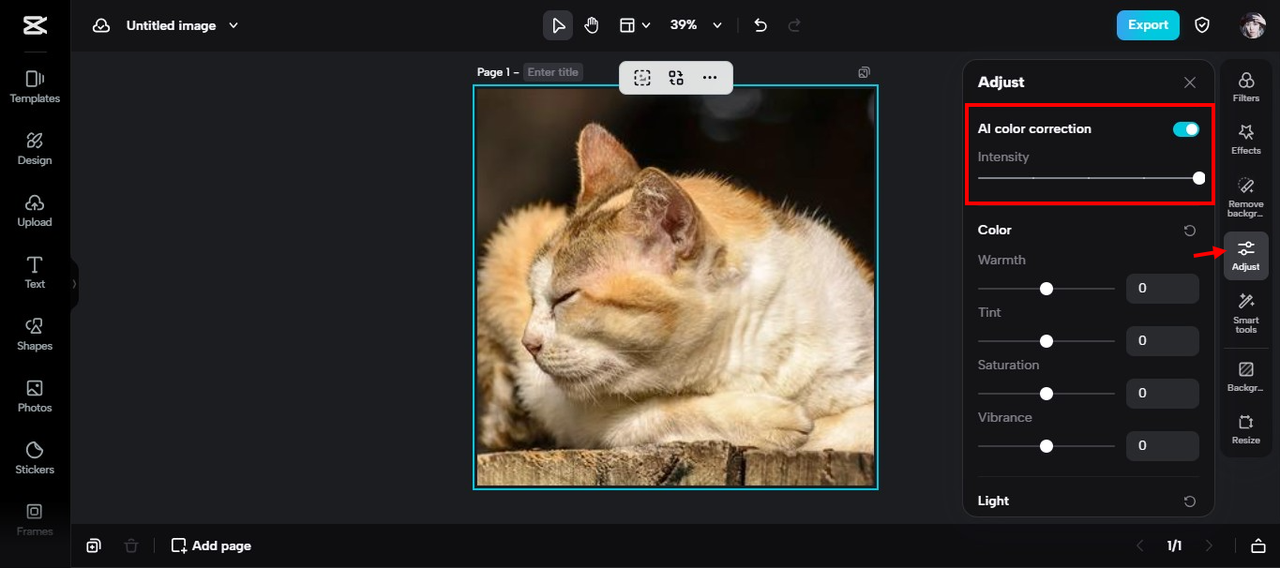Click the AI Intensity slider handle
1280x568 pixels.
pyautogui.click(x=1198, y=178)
